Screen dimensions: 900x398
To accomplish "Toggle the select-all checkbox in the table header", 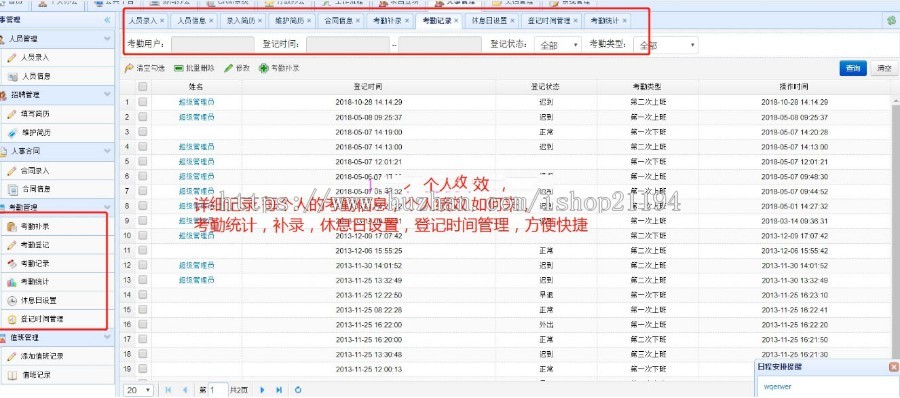I will click(x=143, y=87).
